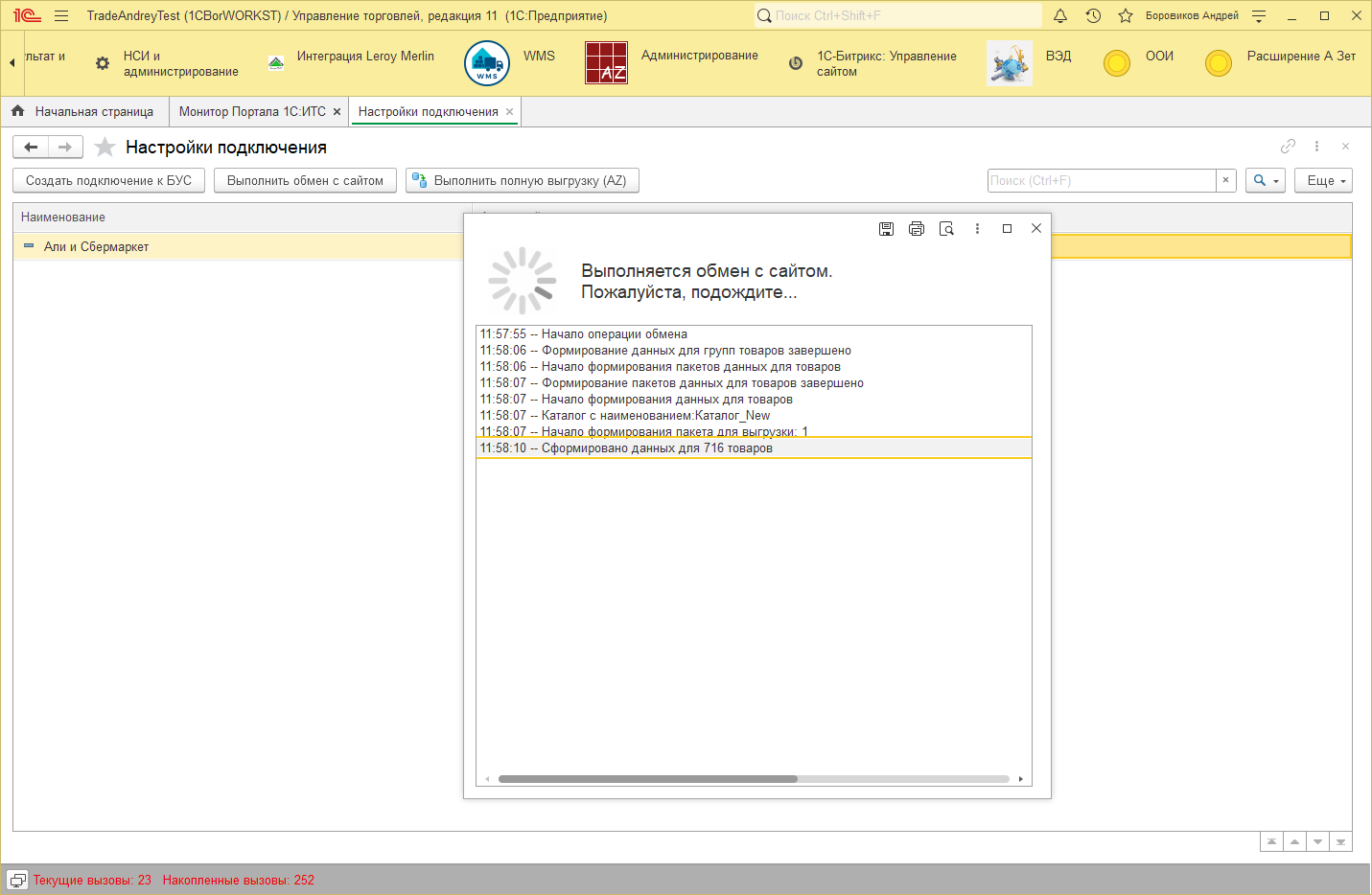This screenshot has height=895, width=1372.
Task: Save the exchange log with diskette icon
Action: click(886, 229)
